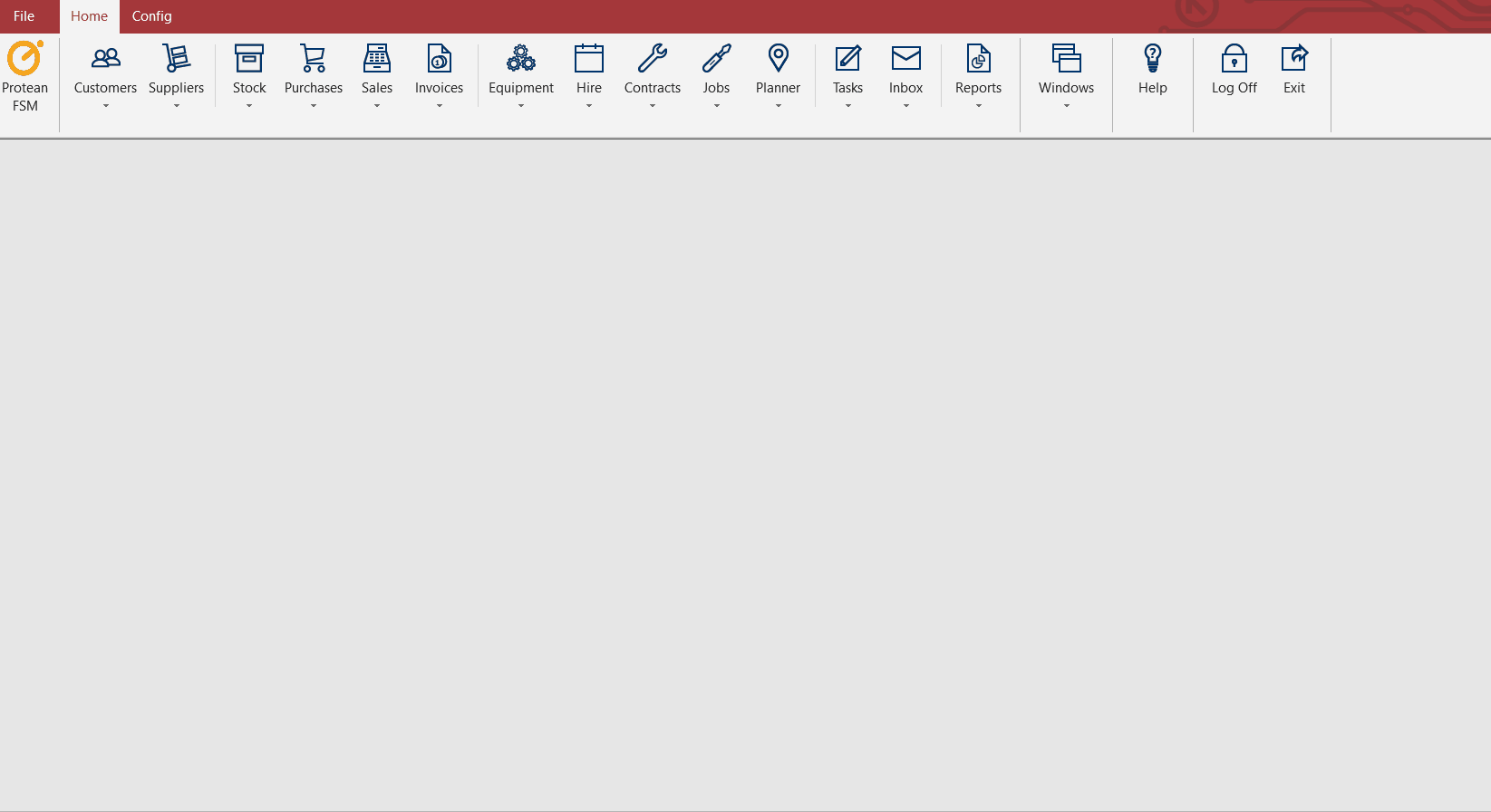This screenshot has height=812, width=1491.
Task: Open the File menu tab
Action: (x=24, y=16)
